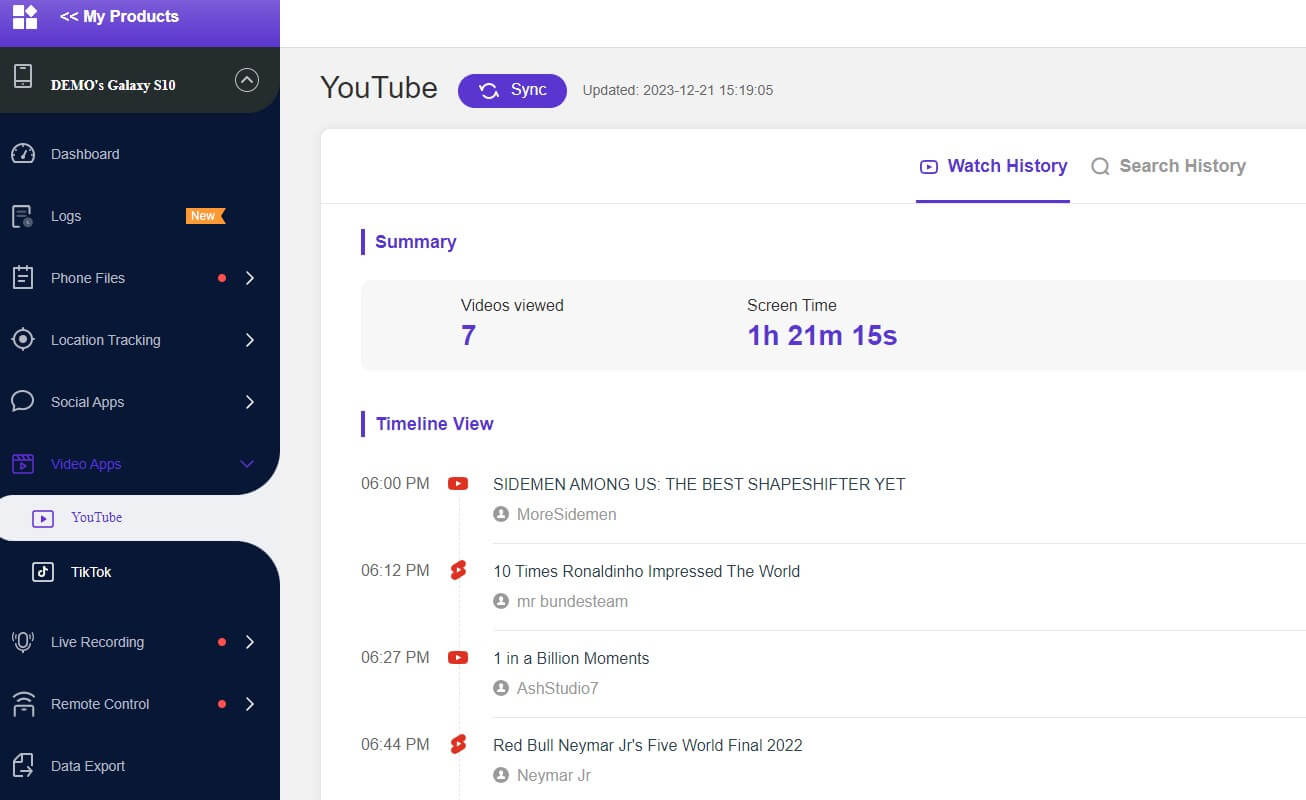
Task: Click the Summary heading
Action: click(x=416, y=242)
